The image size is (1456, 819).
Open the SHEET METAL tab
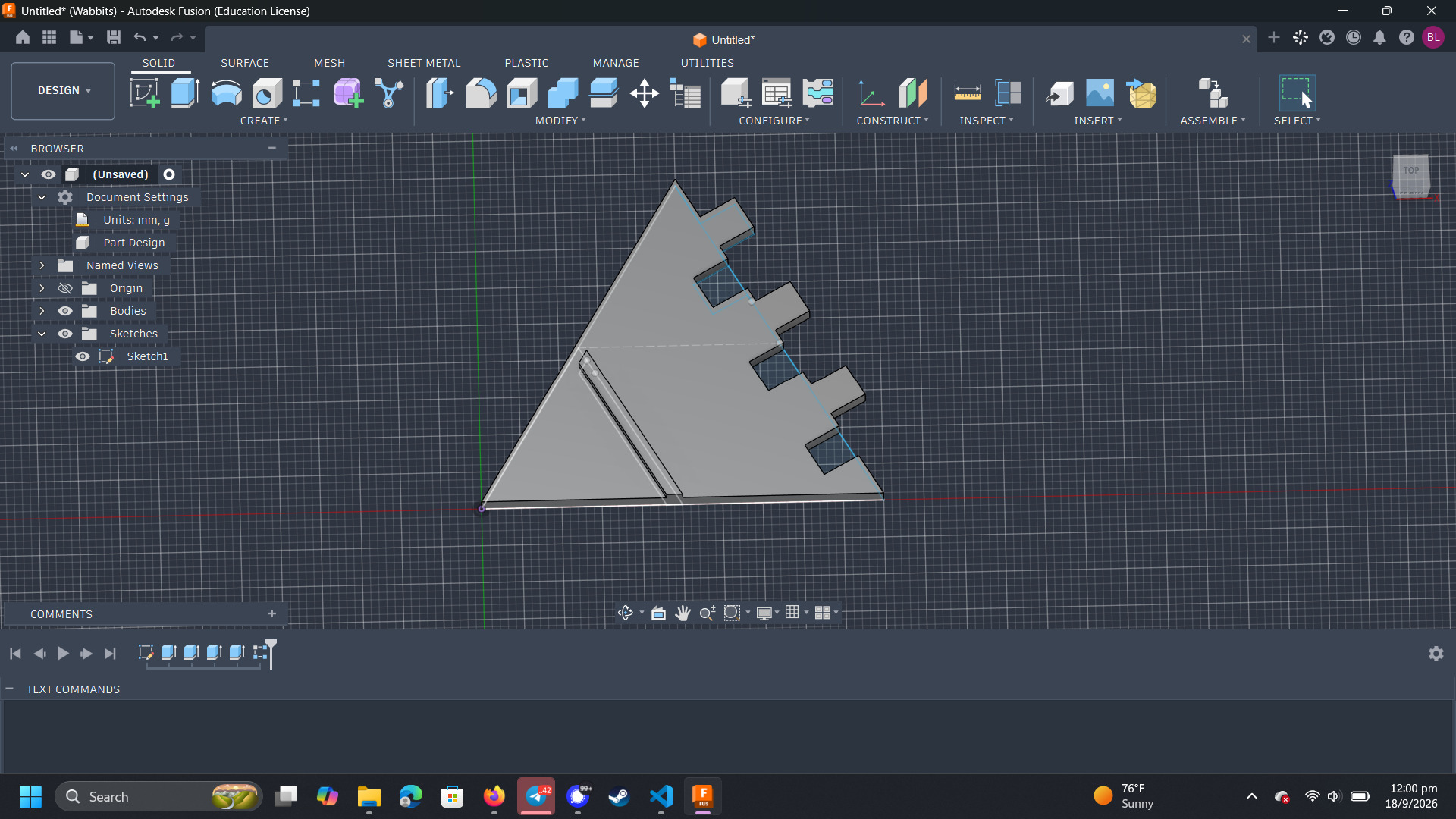424,63
